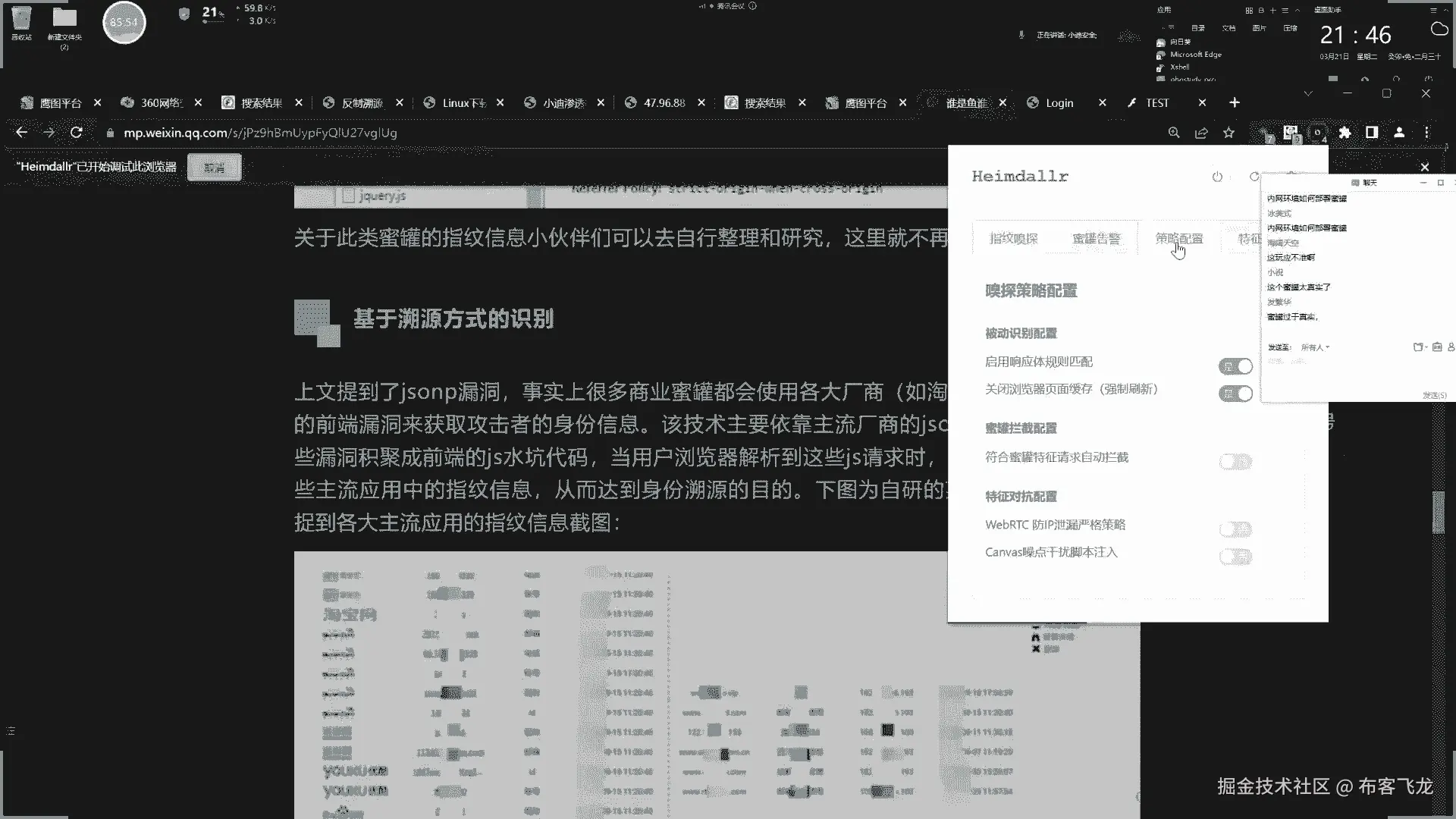Expand the 所有人 recipient dropdown in chat
The height and width of the screenshot is (819, 1456).
[x=1316, y=347]
